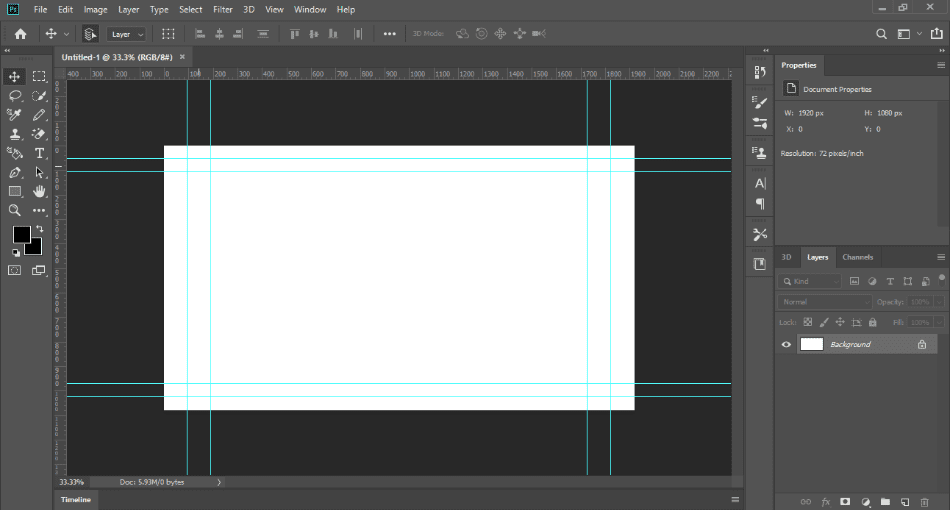Open the Fill dropdown arrow
Image resolution: width=950 pixels, height=510 pixels.
point(939,322)
